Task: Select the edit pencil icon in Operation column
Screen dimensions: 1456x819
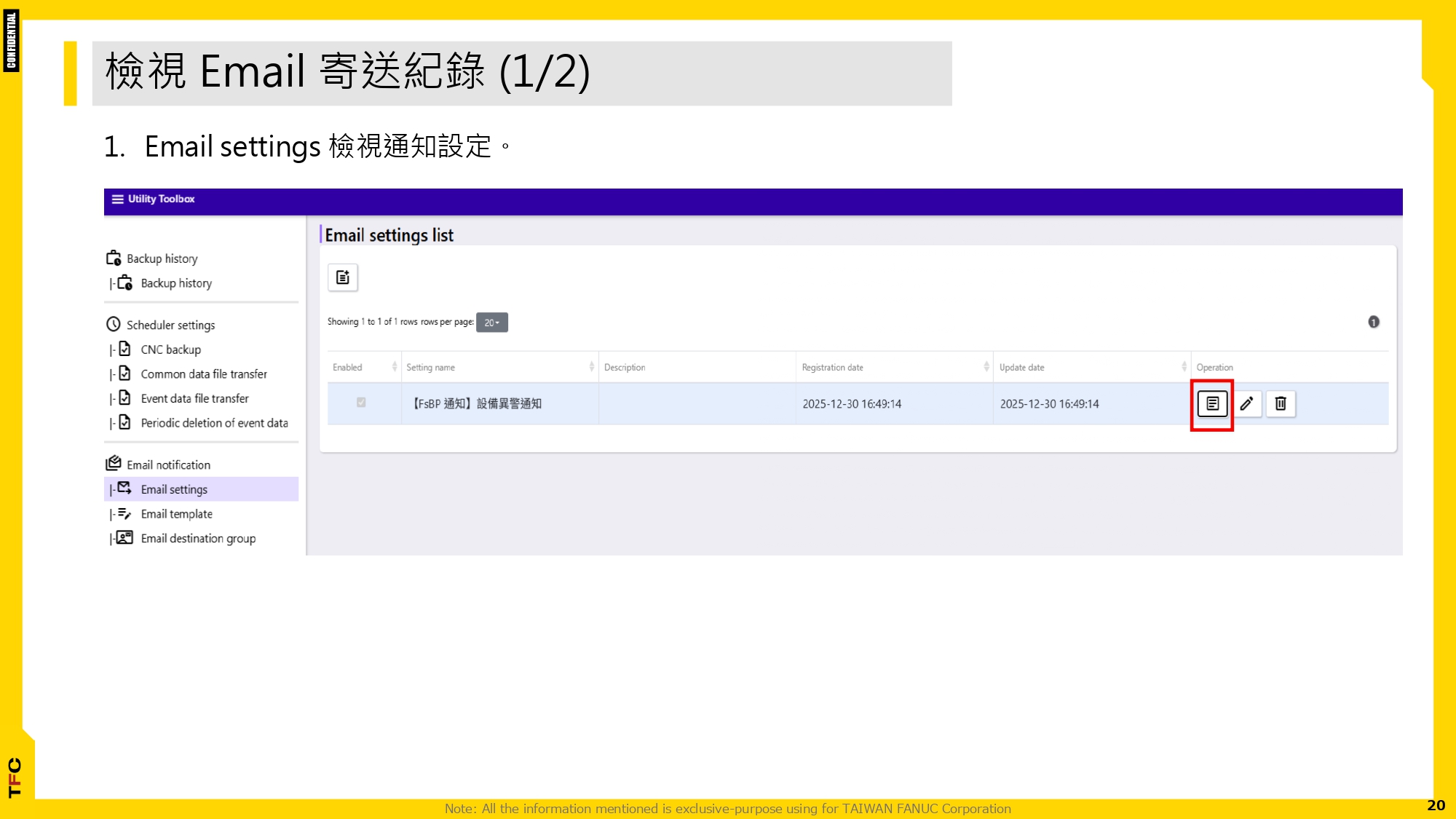Action: 1248,404
